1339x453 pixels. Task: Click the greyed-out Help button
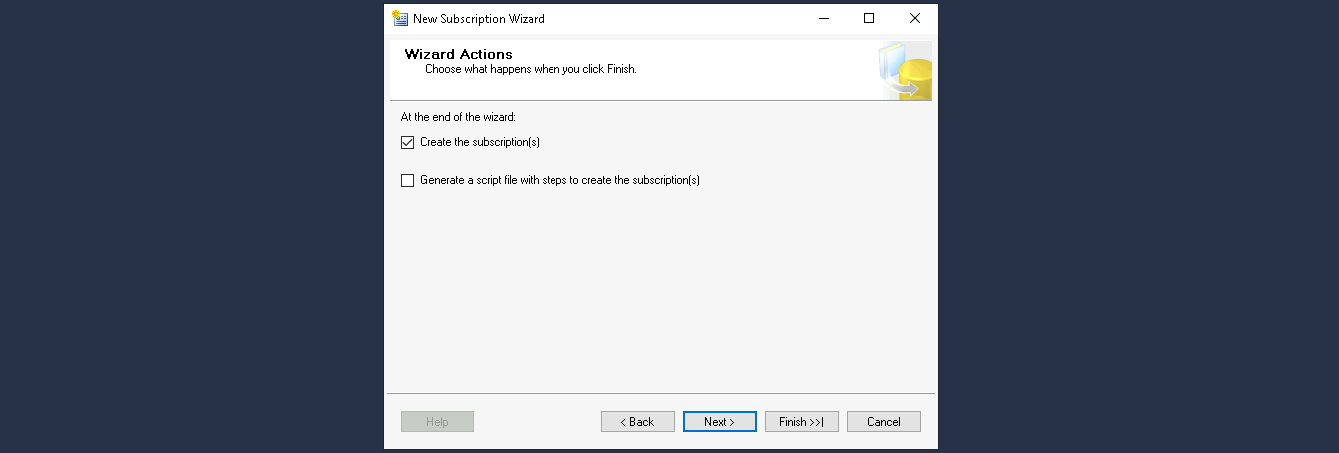(437, 422)
